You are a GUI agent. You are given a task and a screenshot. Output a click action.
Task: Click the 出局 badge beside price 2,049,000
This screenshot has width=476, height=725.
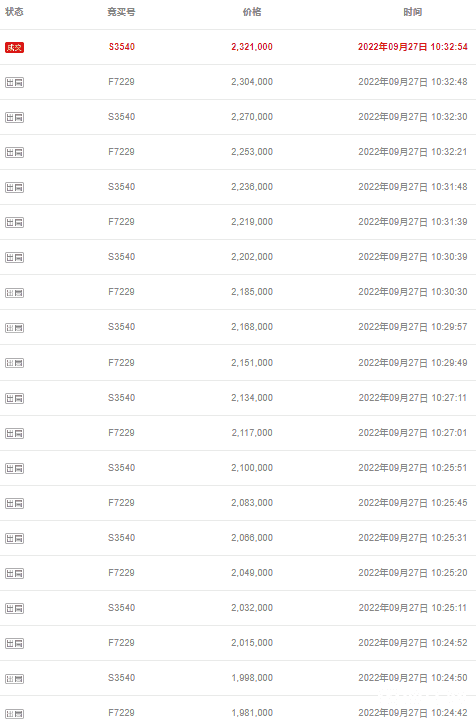[14, 573]
